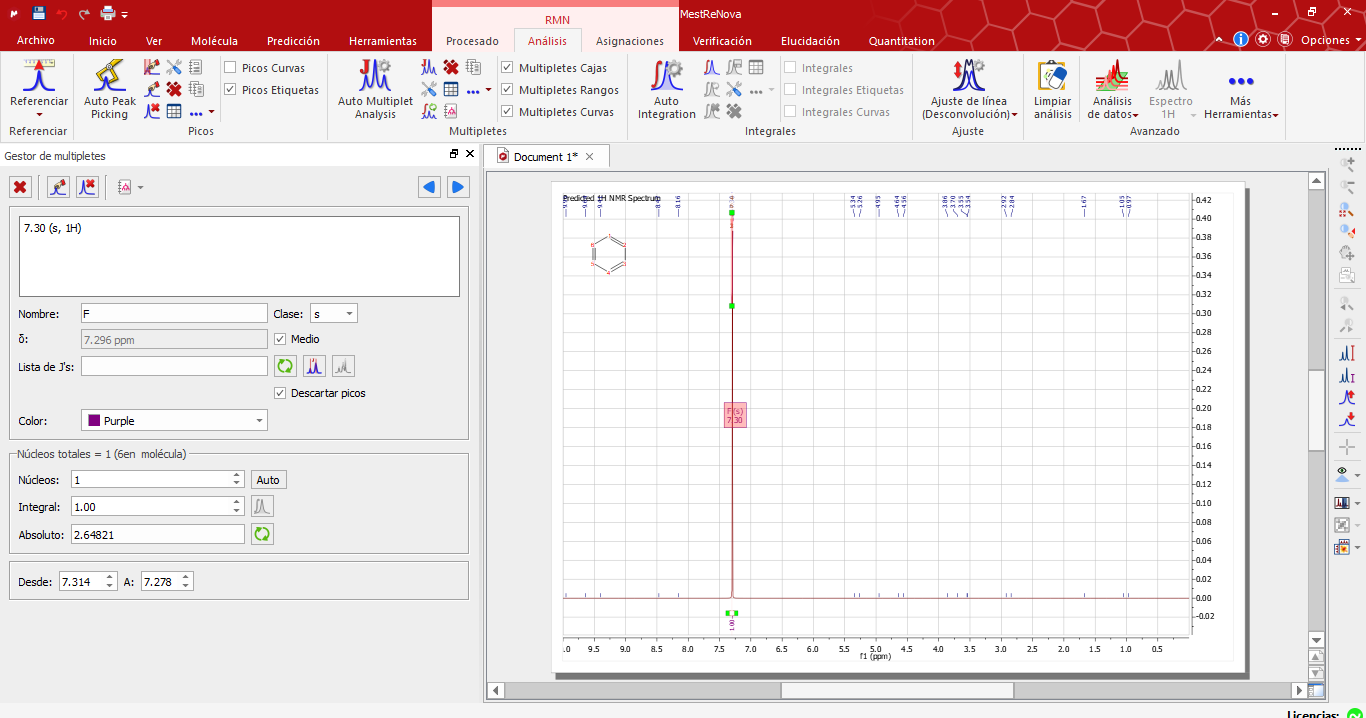Screen dimensions: 1366x718
Task: Click the Nombre input field
Action: [174, 314]
